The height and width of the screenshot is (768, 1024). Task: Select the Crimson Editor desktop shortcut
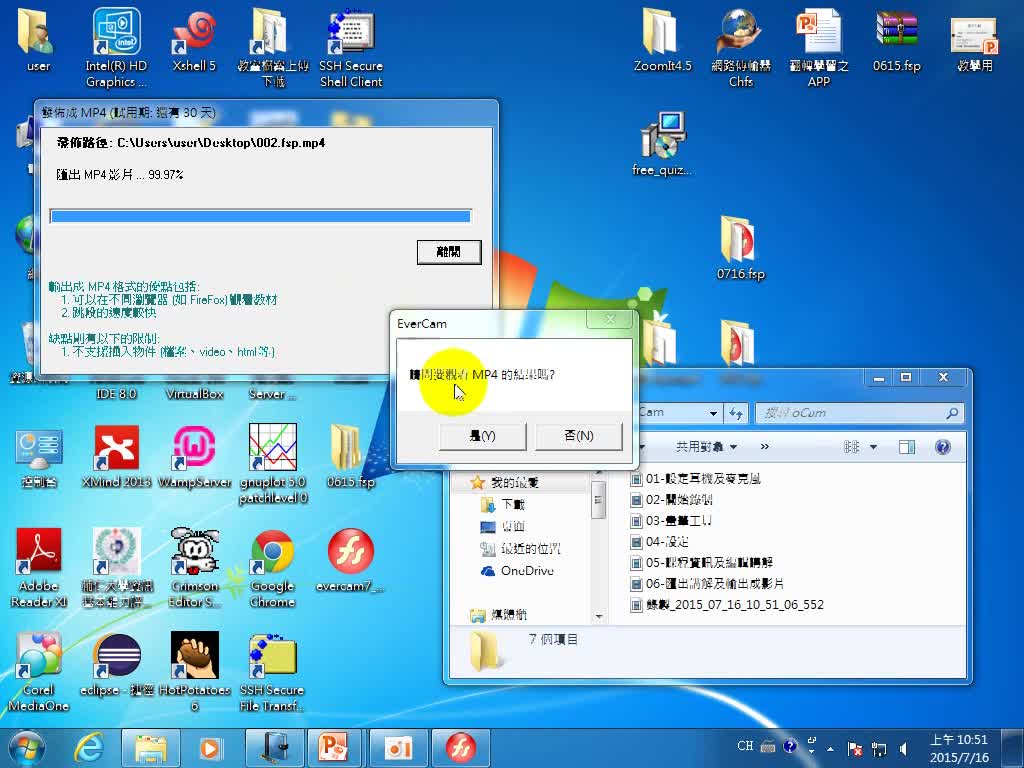(195, 568)
